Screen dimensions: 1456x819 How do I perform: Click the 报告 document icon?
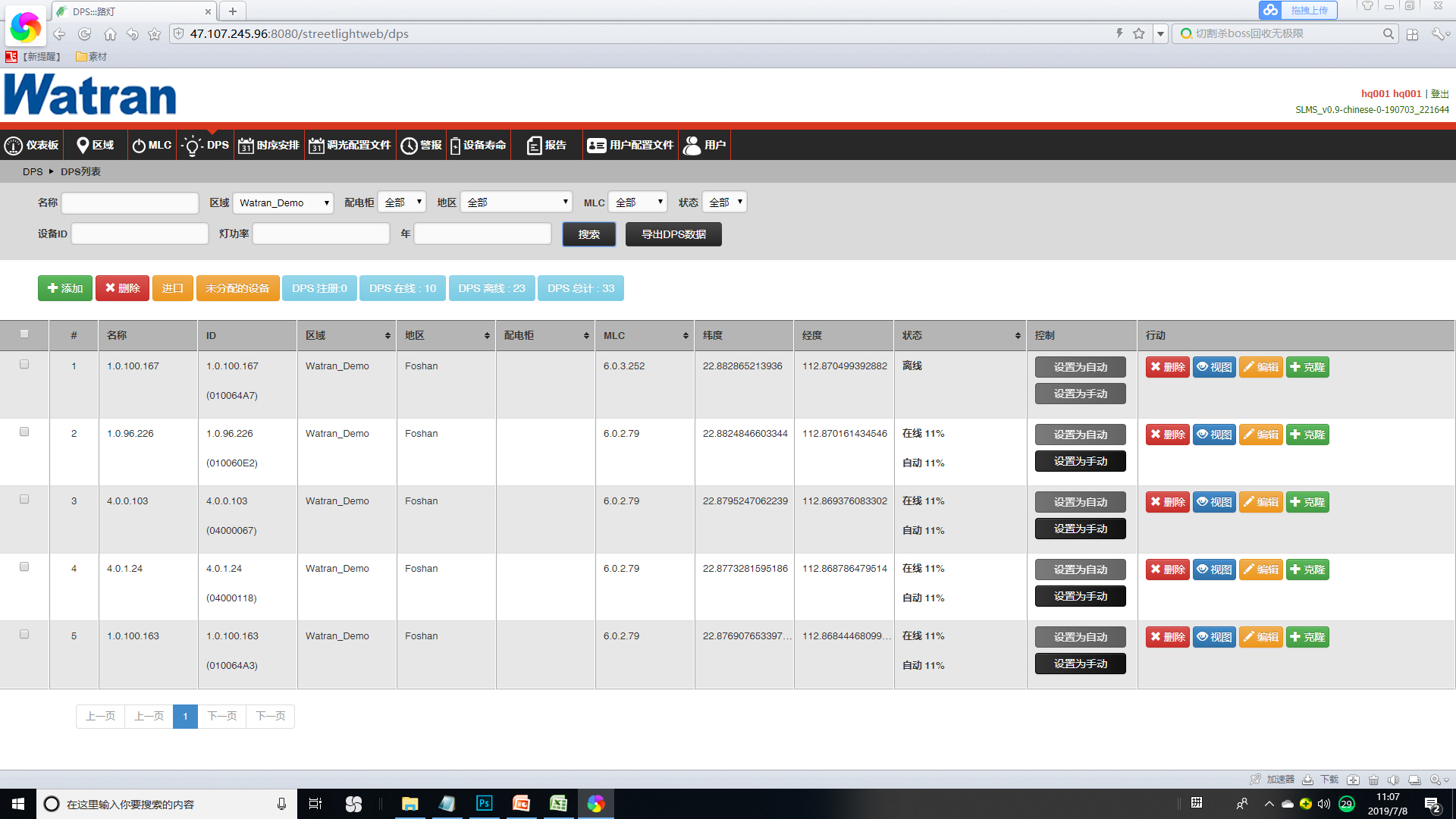point(534,146)
